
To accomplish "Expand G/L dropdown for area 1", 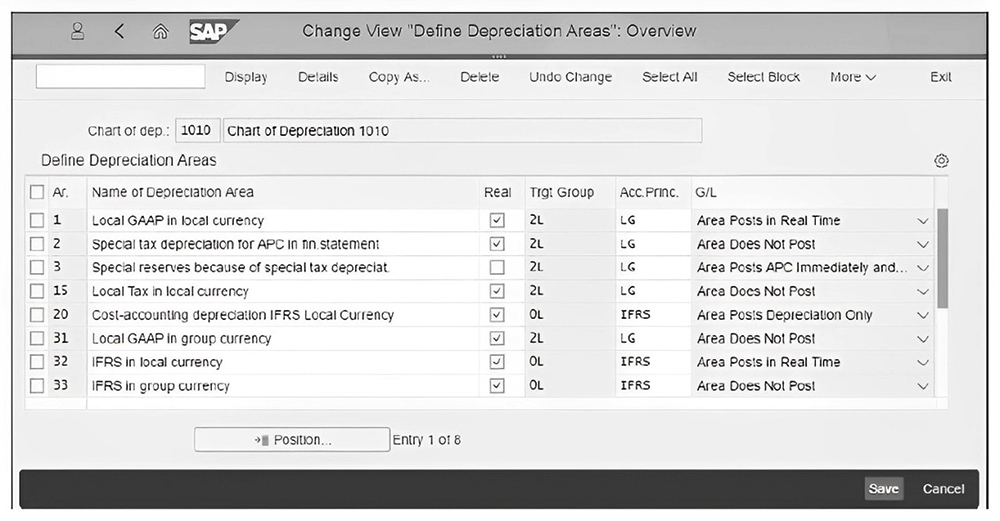I will (x=922, y=221).
